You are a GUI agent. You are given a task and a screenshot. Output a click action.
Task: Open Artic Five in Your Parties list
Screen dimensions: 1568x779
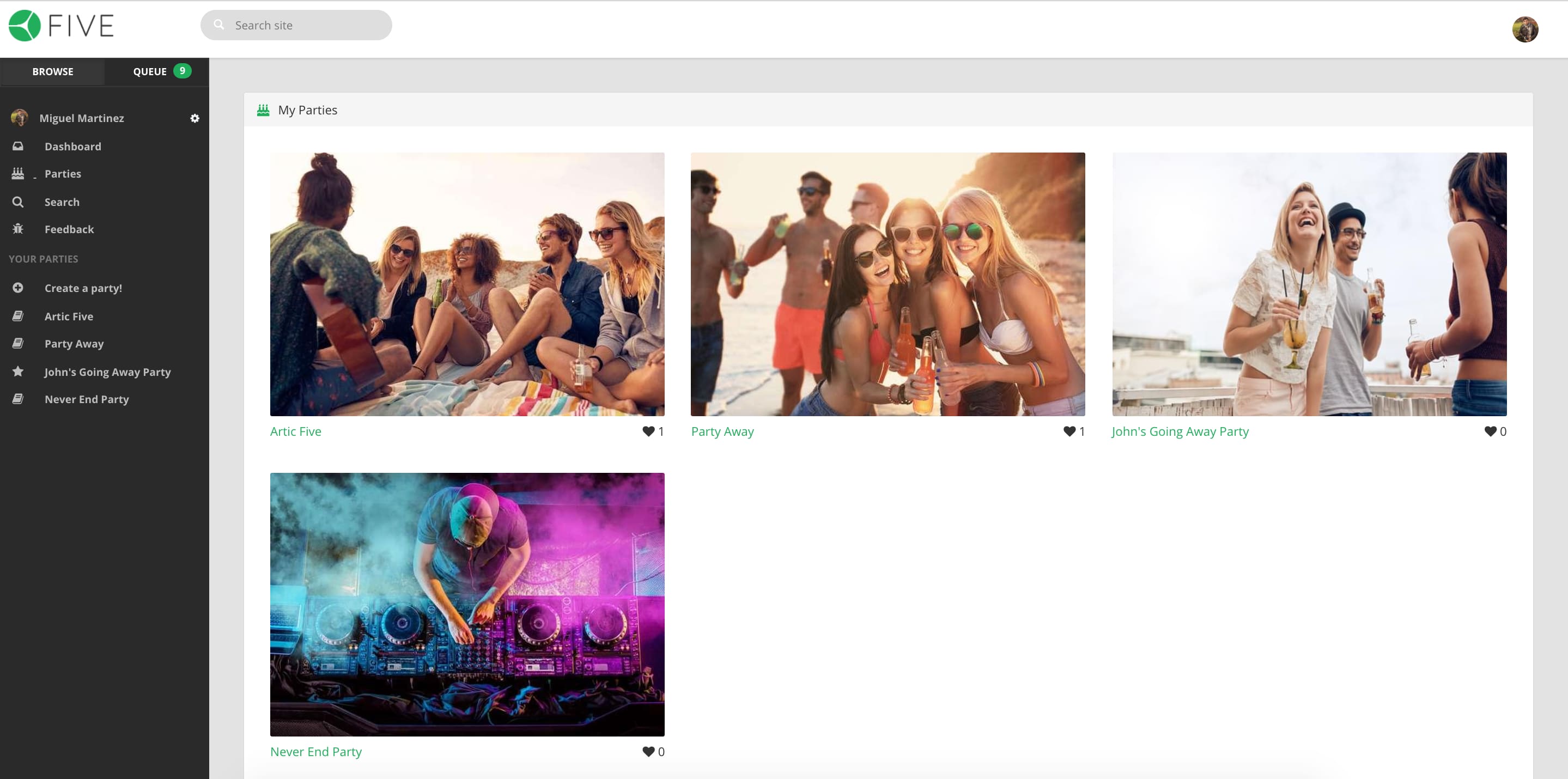tap(69, 316)
